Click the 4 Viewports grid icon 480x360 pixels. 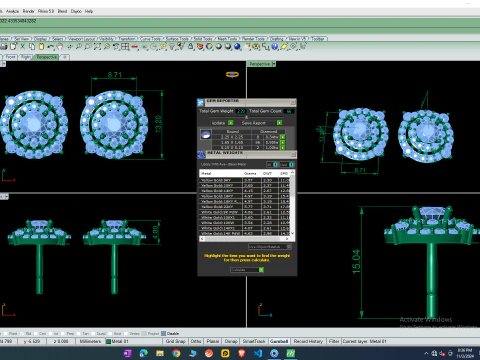tap(125, 47)
